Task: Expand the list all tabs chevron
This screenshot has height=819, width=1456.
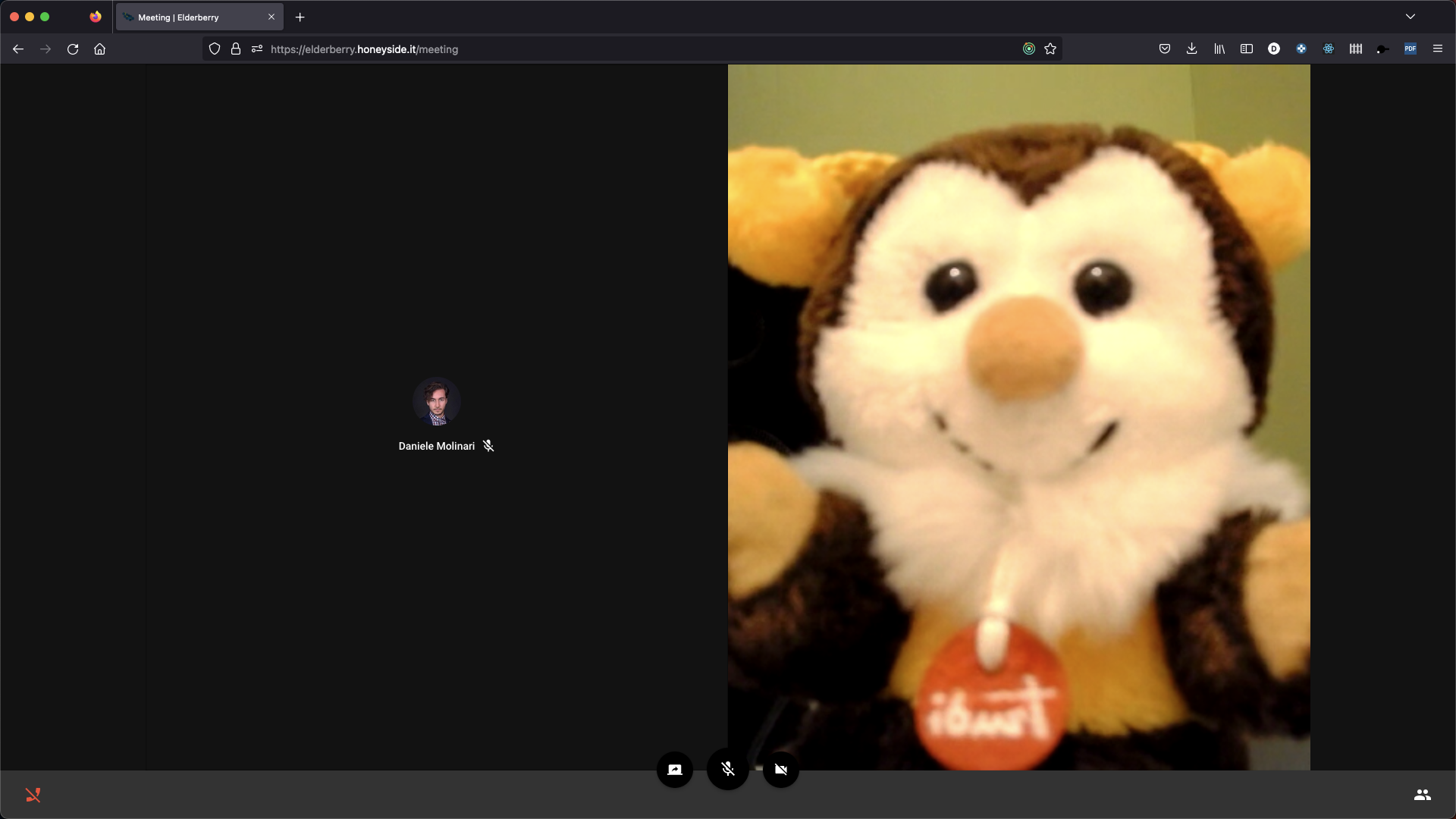Action: click(1410, 17)
